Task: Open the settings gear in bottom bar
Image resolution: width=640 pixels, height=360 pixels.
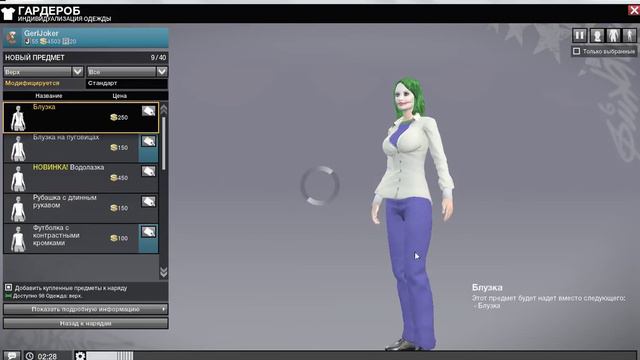Action: tap(80, 356)
